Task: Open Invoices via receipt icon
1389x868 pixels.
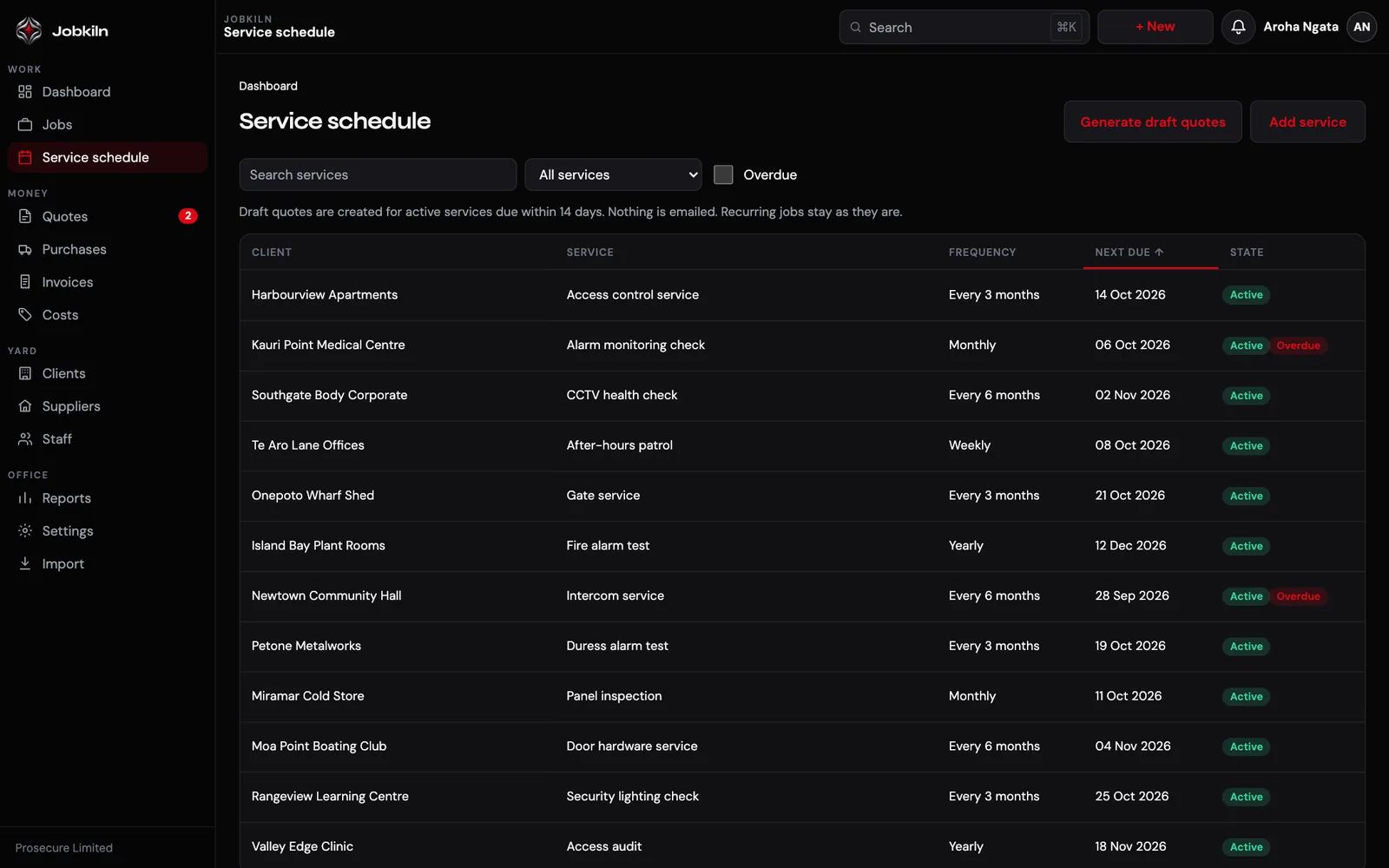Action: (25, 282)
